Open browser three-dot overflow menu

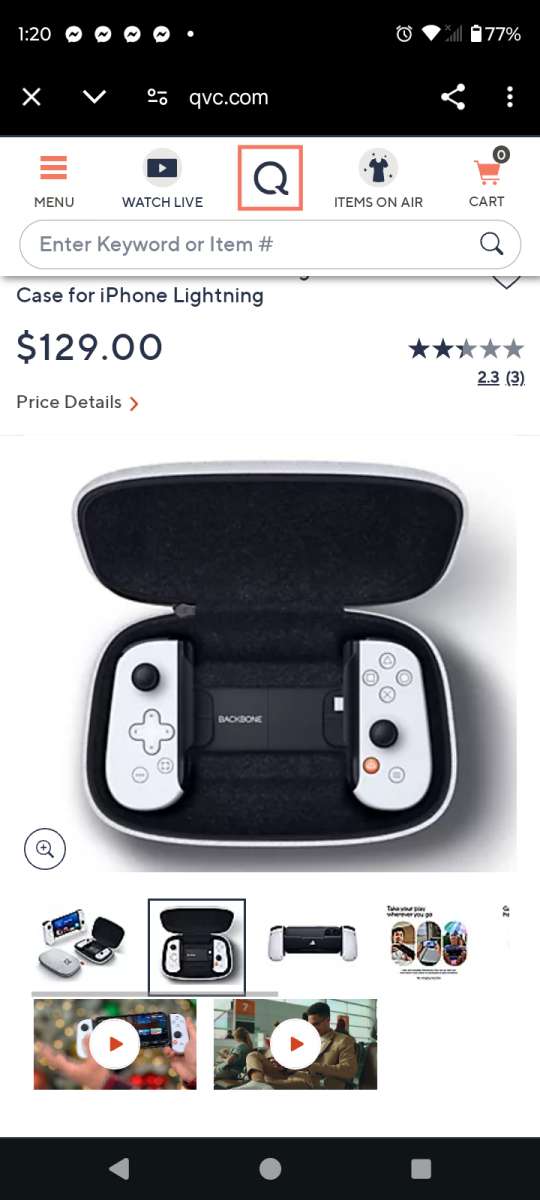tap(510, 97)
